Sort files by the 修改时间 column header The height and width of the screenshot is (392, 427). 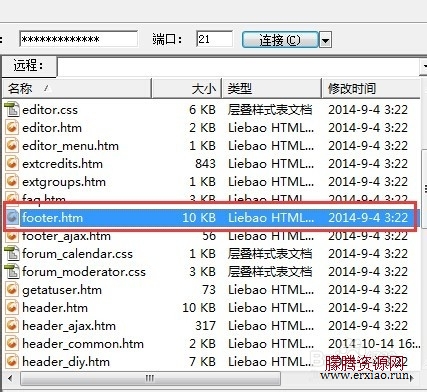tap(371, 88)
